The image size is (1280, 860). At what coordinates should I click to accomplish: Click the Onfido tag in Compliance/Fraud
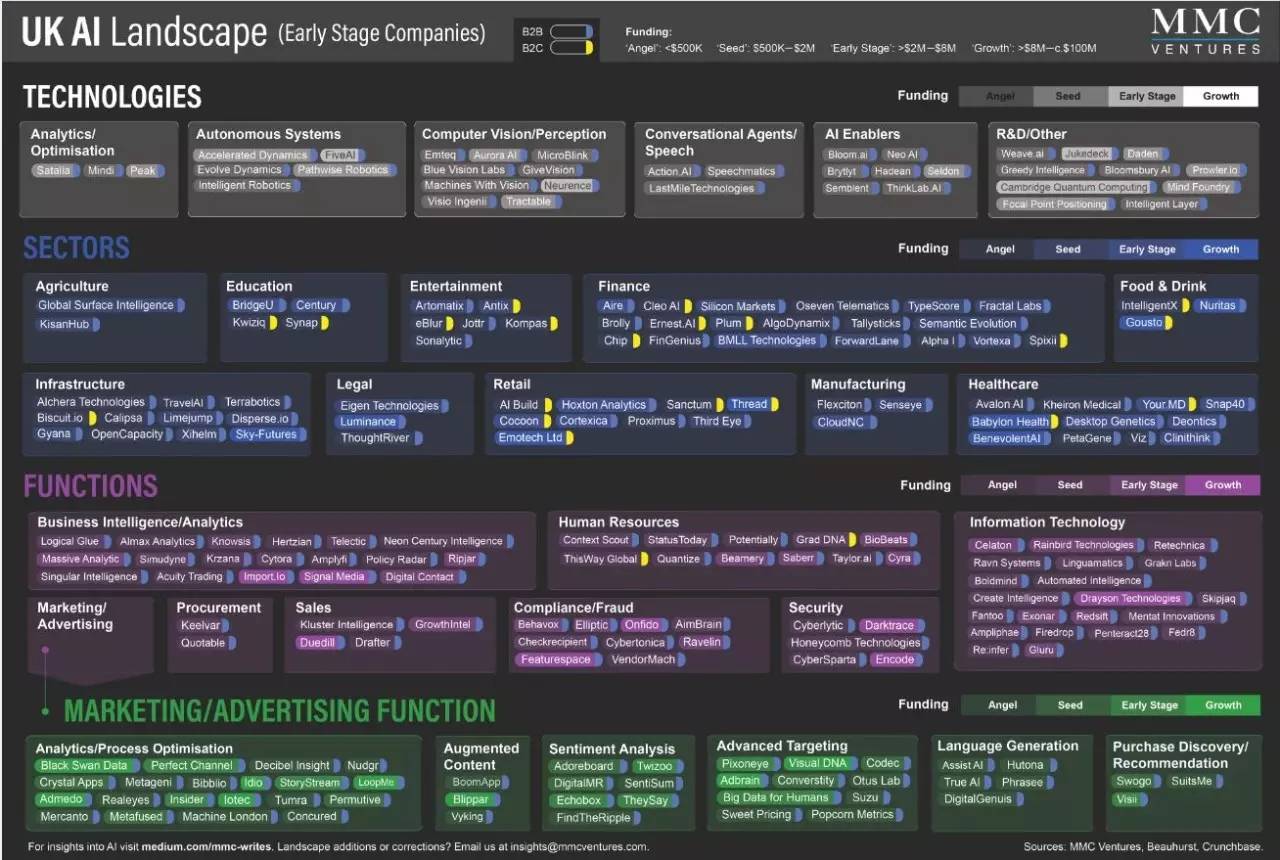641,625
